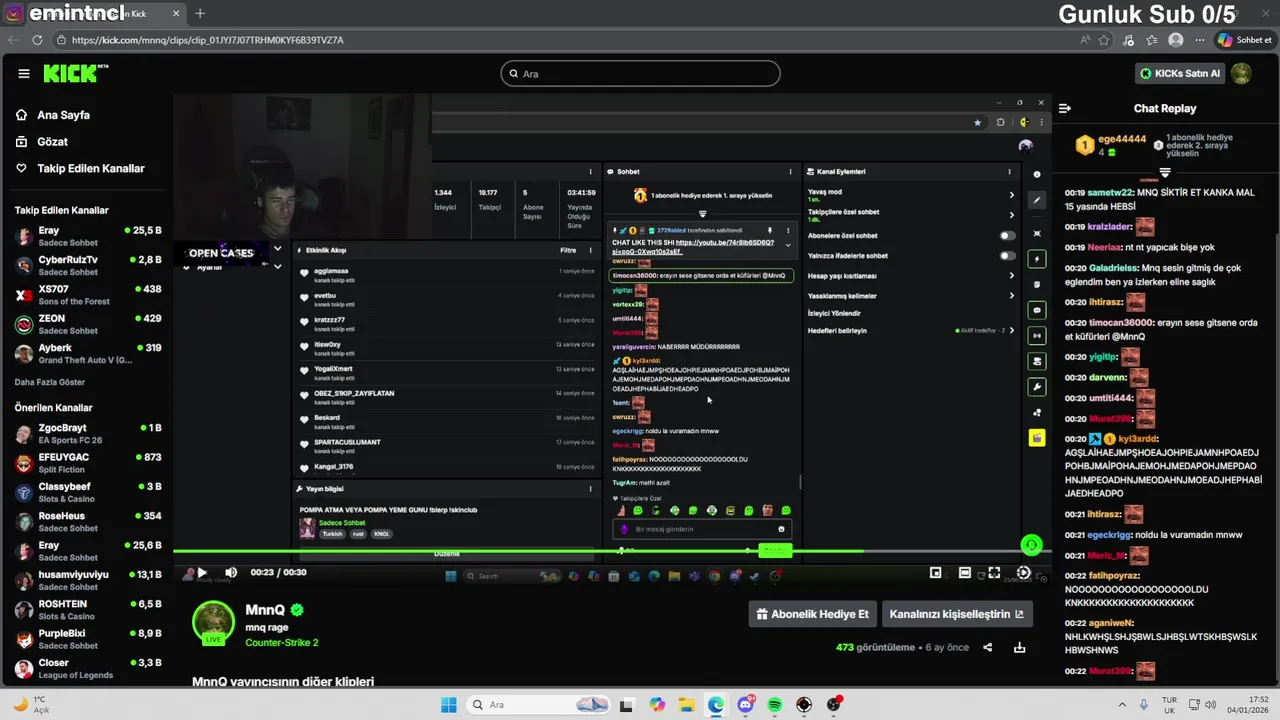Viewport: 1280px width, 720px height.
Task: Click username aganiweN in chat replay
Action: (x=1111, y=622)
